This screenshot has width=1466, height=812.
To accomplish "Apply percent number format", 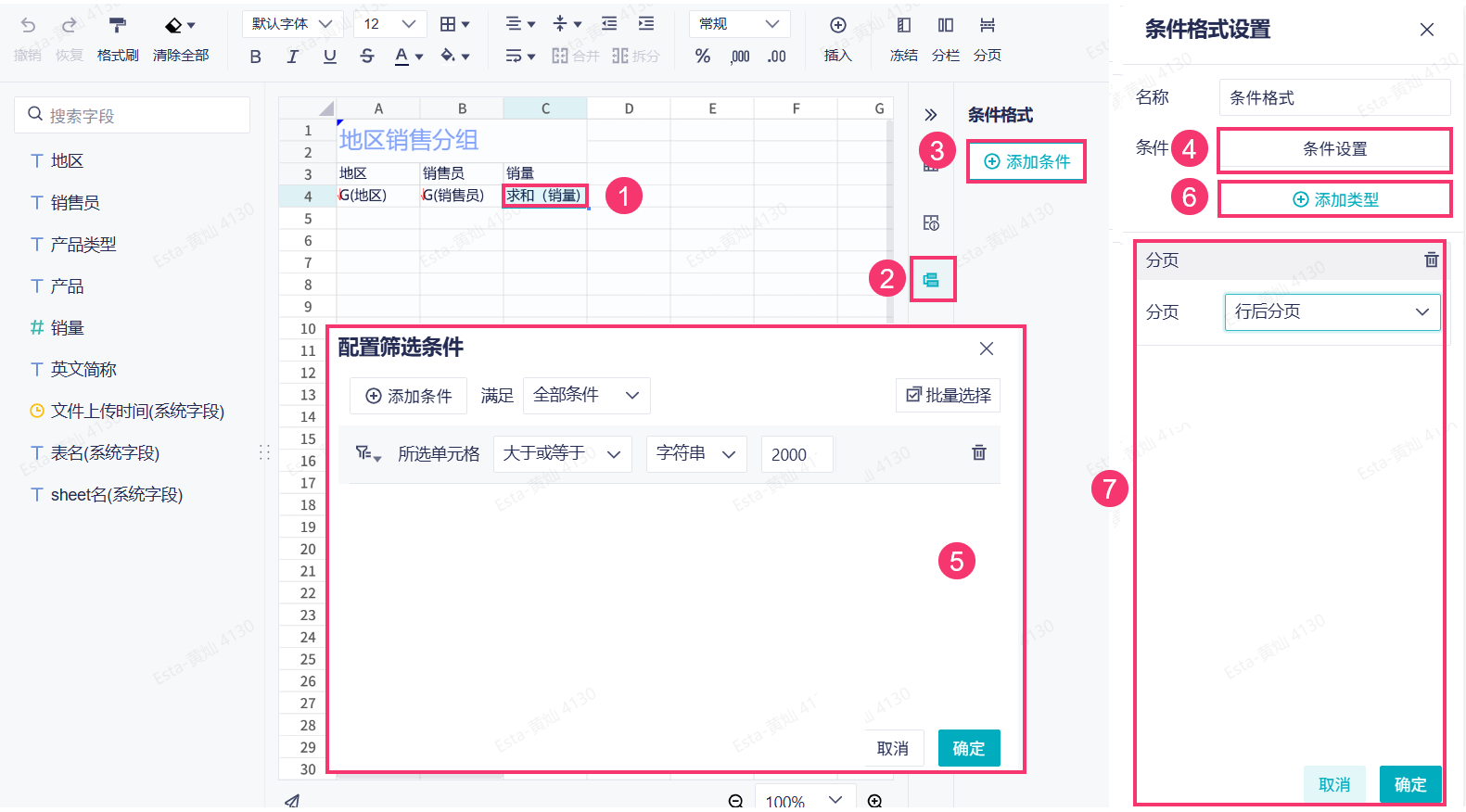I will pyautogui.click(x=703, y=57).
